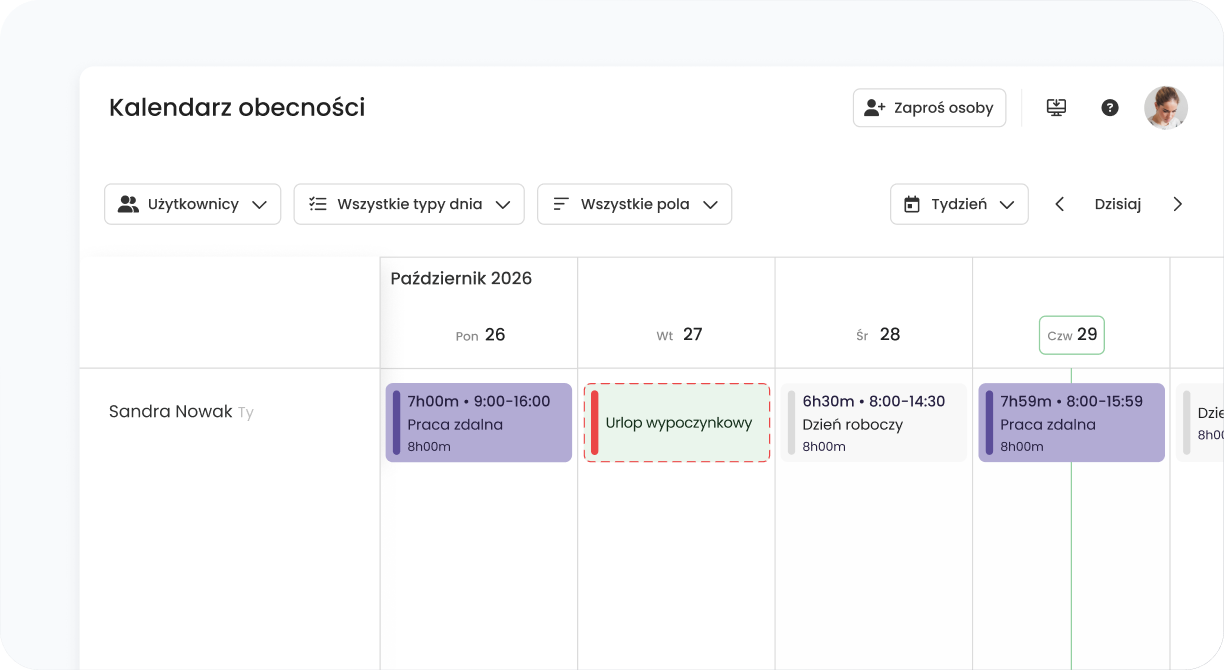Click the Dzisiaj button

tap(1118, 204)
